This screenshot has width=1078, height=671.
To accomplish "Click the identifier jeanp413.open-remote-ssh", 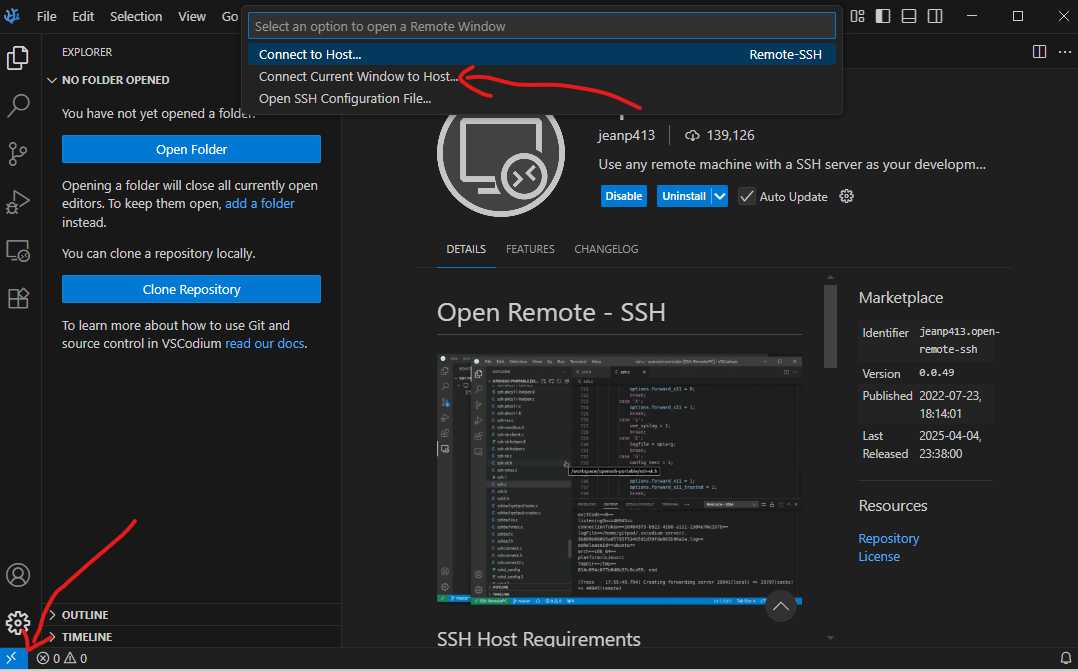I will click(959, 340).
